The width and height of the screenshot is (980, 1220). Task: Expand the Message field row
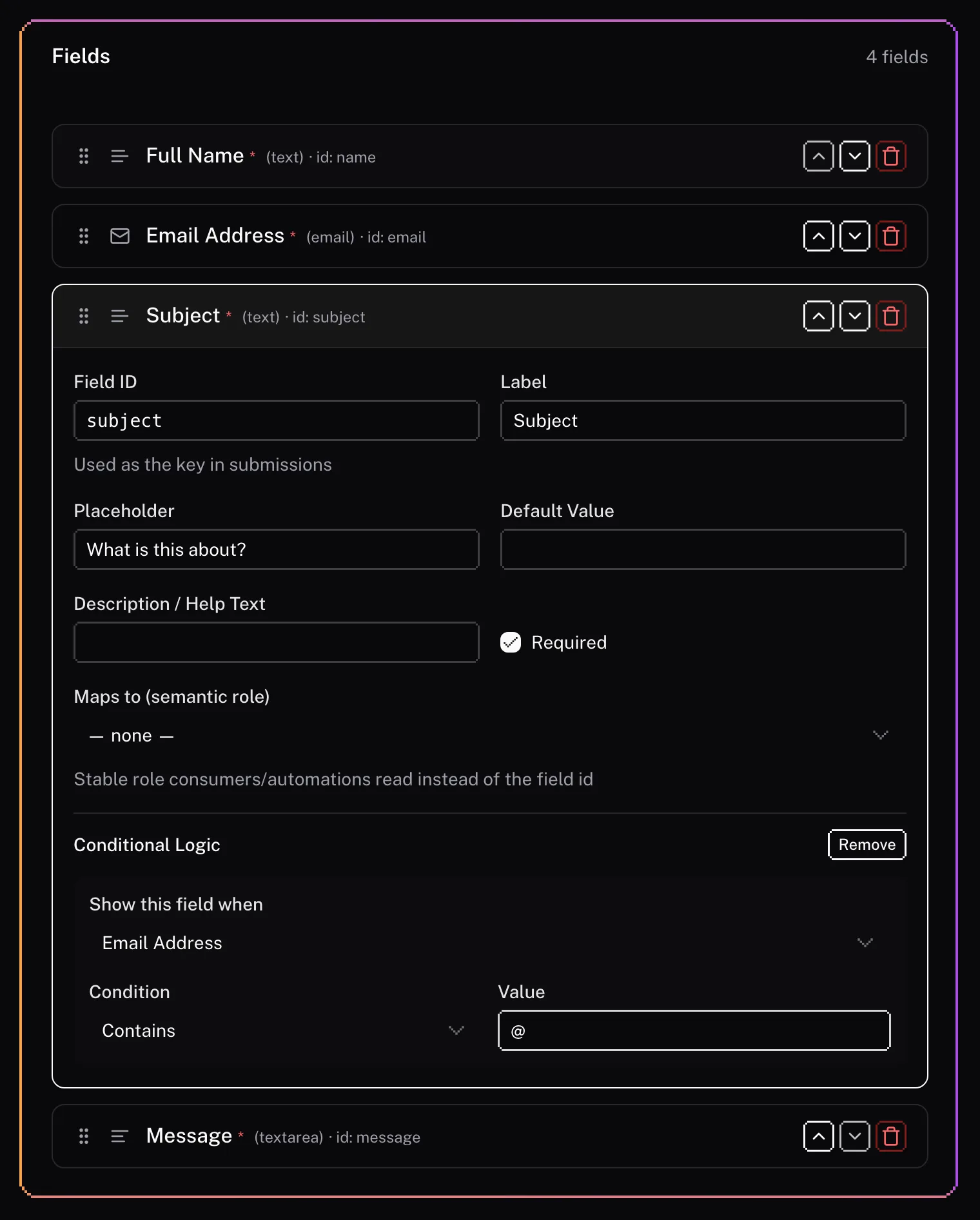click(490, 1136)
